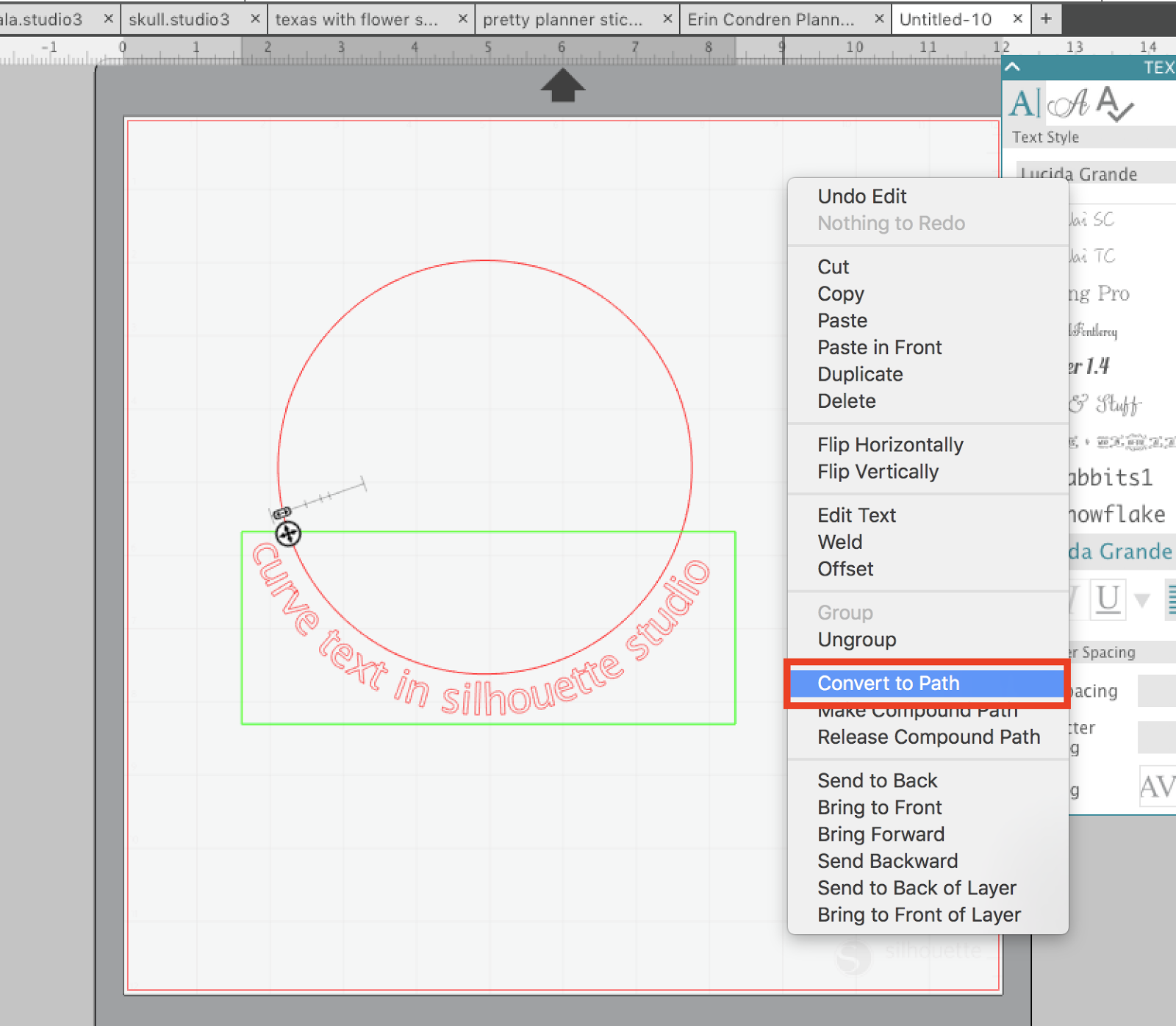Click Edit Text in the context menu
The width and height of the screenshot is (1176, 1026).
[856, 514]
